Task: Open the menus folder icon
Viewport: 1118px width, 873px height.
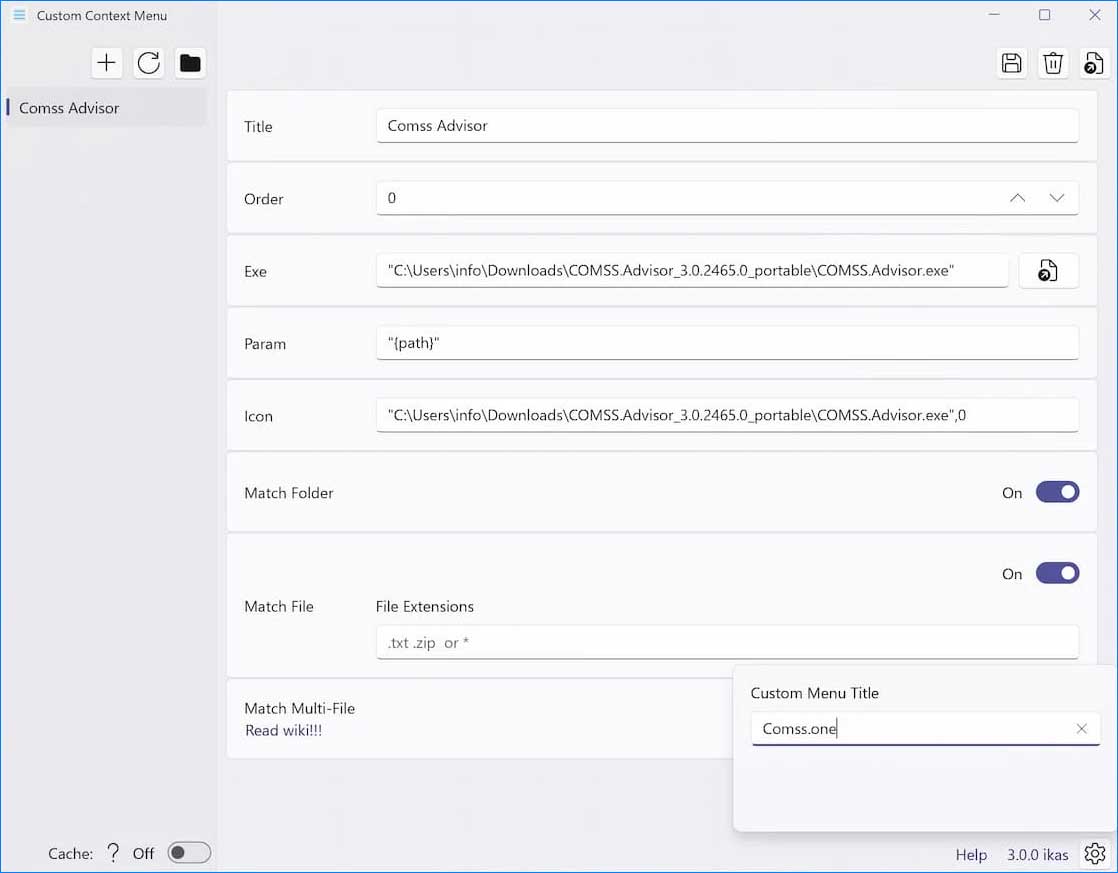Action: (190, 63)
